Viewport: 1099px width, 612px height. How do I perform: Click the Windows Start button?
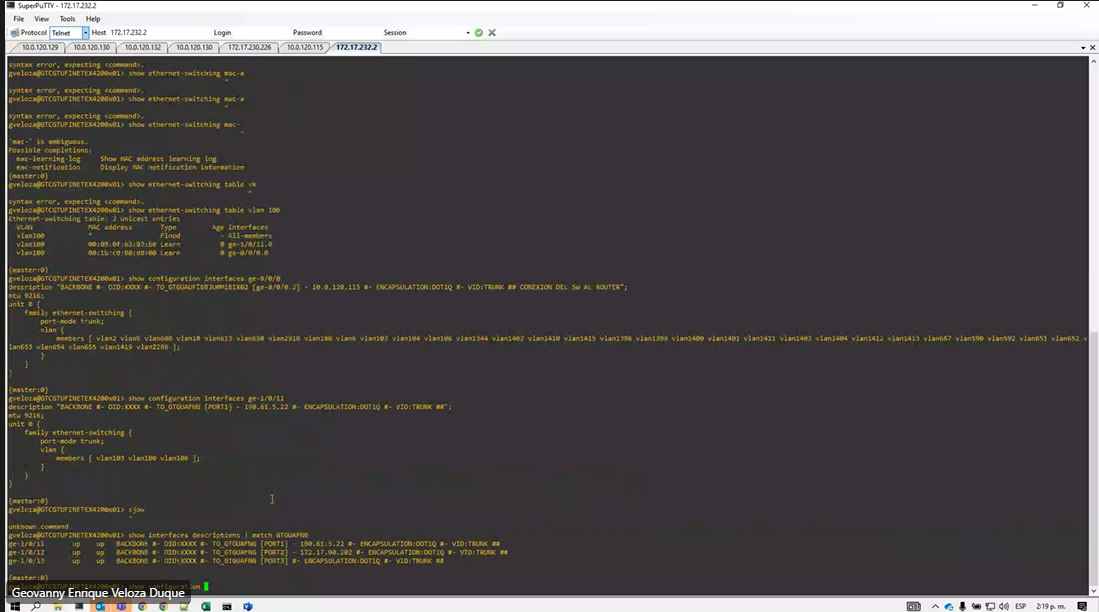[14, 606]
